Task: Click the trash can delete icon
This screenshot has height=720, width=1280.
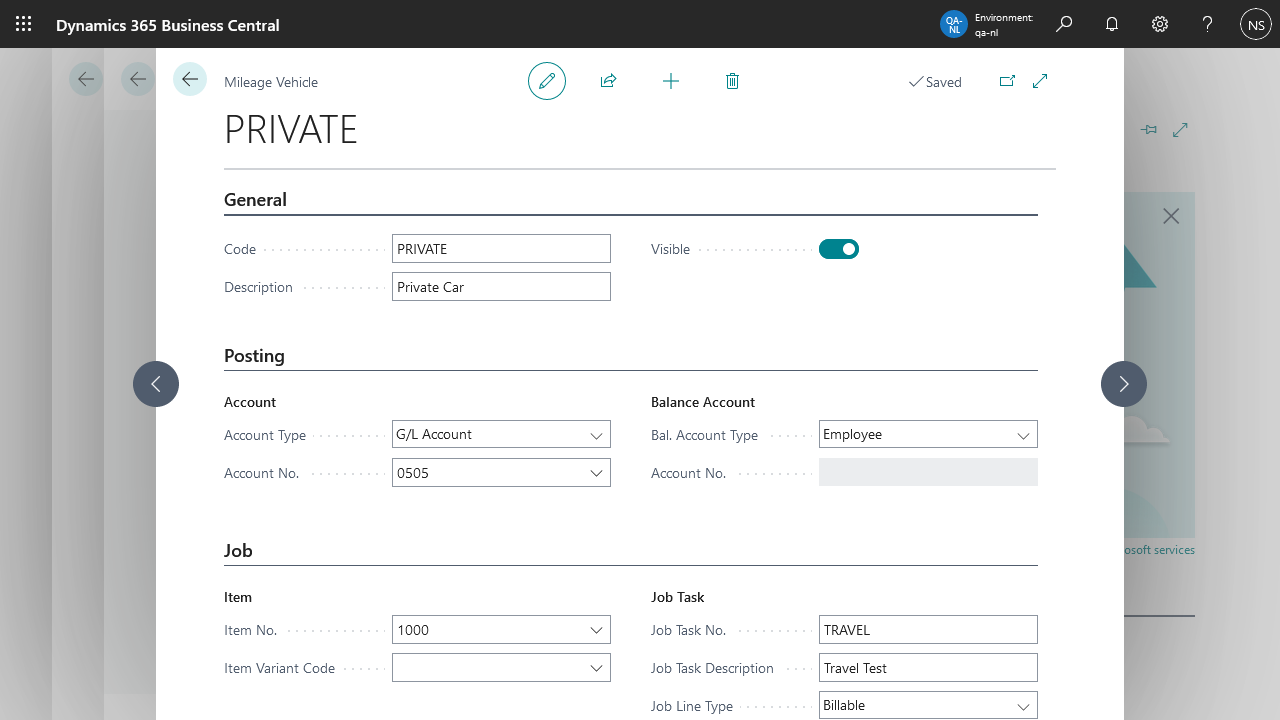Action: click(x=732, y=81)
